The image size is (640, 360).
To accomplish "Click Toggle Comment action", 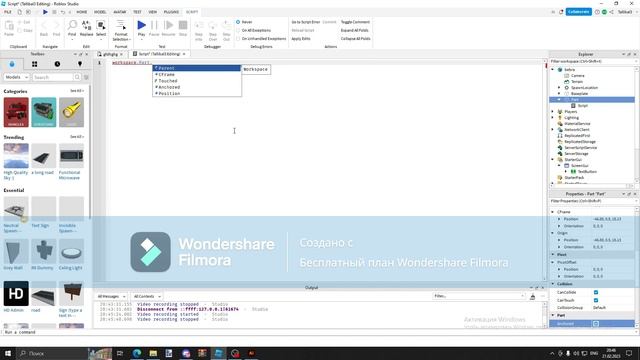I will [x=355, y=22].
